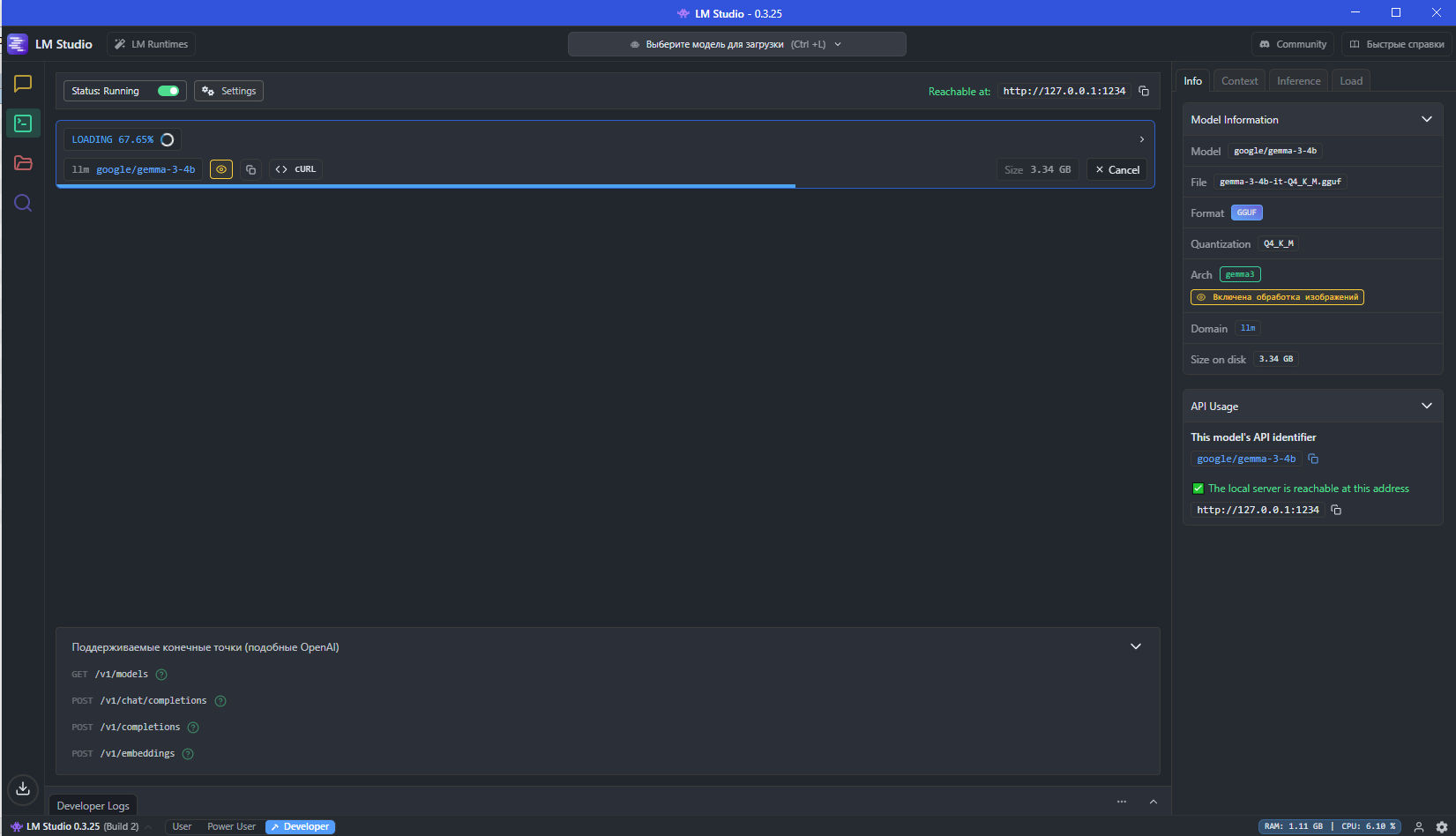Screen dimensions: 1456x836
Task: Toggle the server Status Running switch
Action: pos(168,91)
